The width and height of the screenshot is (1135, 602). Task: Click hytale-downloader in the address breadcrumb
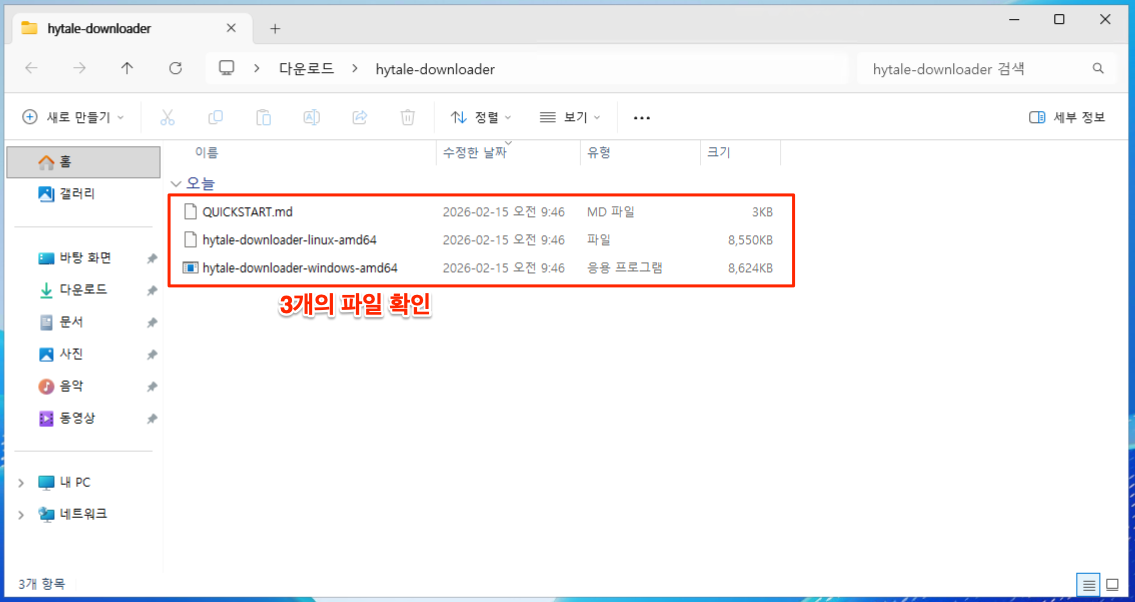tap(435, 69)
